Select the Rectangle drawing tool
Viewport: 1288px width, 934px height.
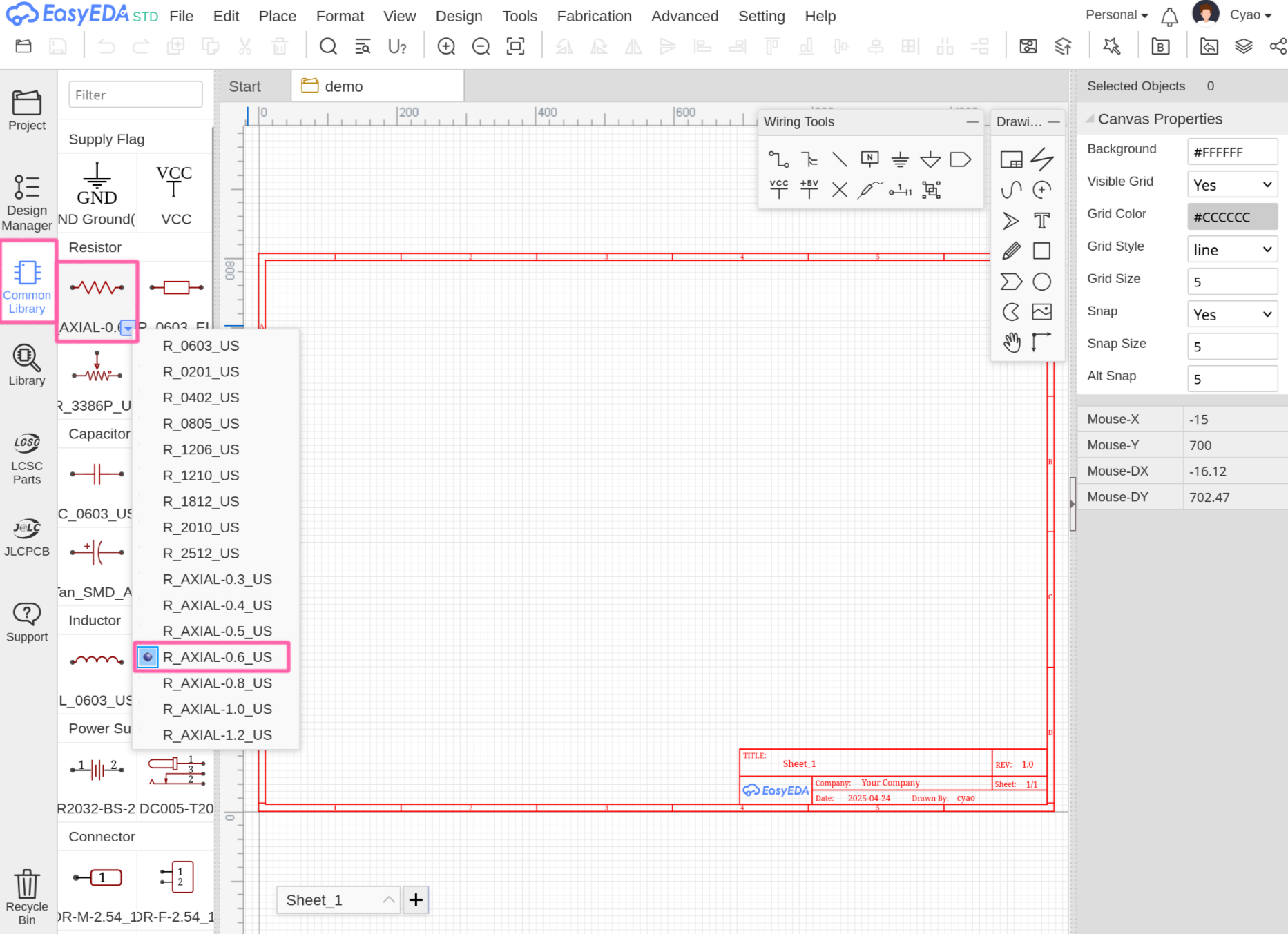pos(1041,251)
